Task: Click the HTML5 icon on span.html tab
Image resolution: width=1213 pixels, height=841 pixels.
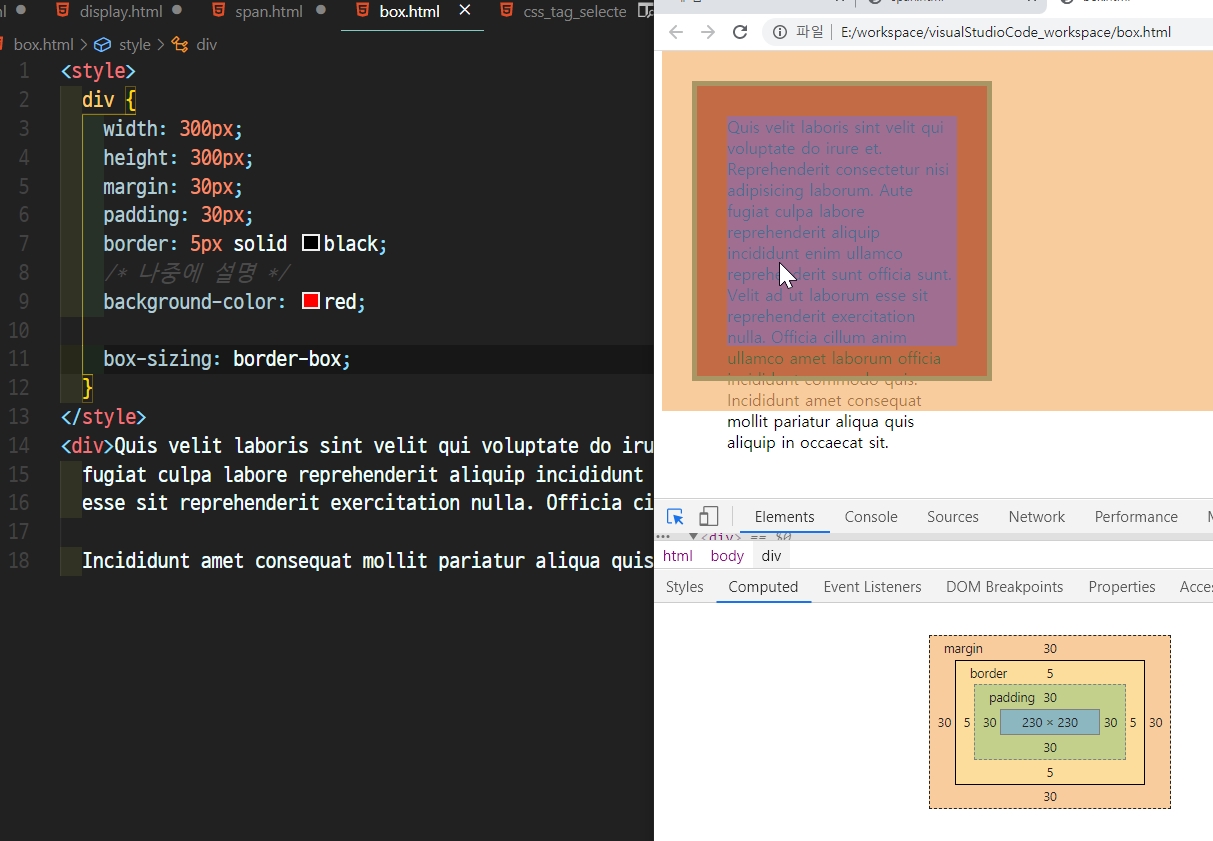Action: 219,11
